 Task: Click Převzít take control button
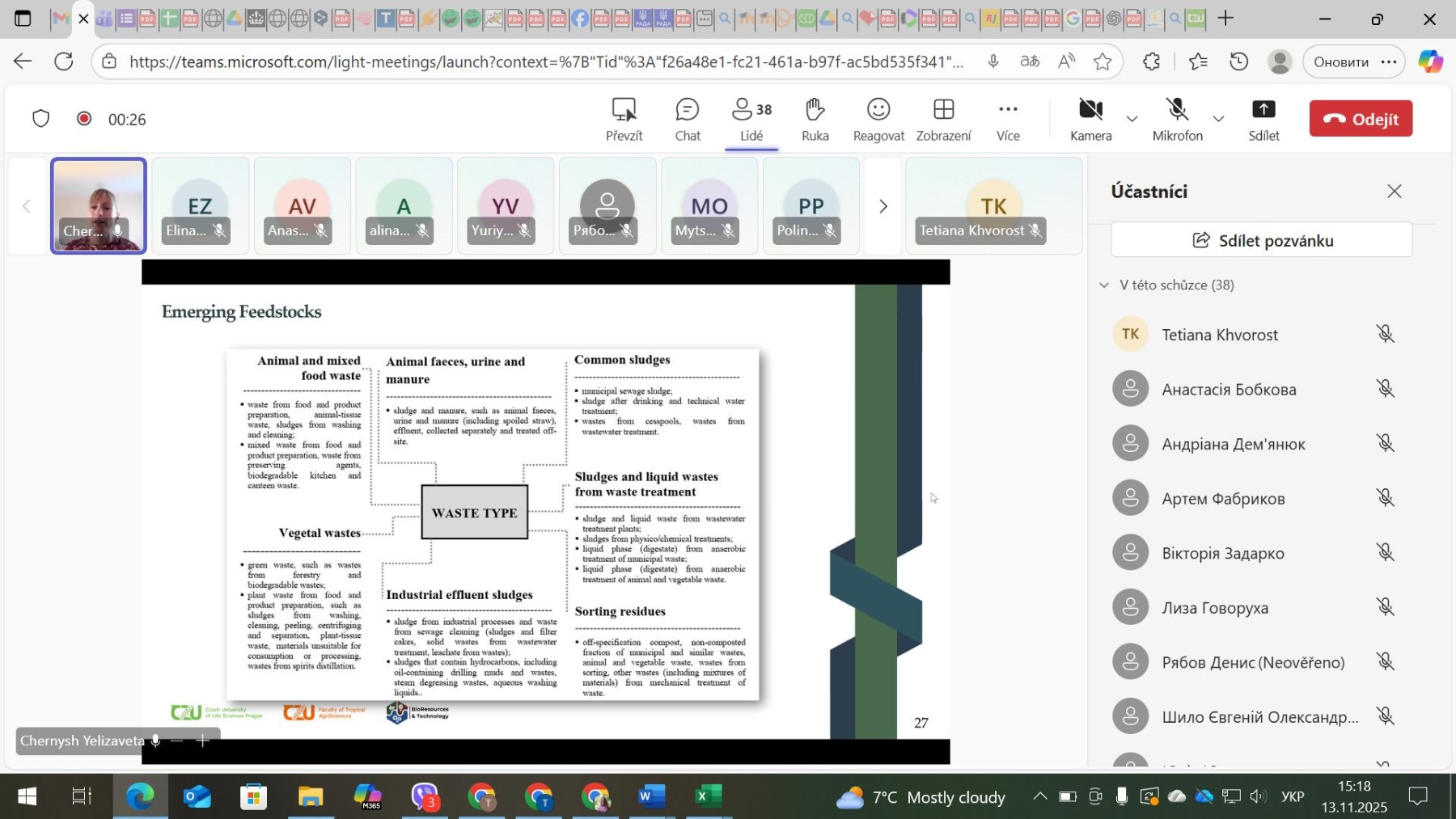coord(624,120)
